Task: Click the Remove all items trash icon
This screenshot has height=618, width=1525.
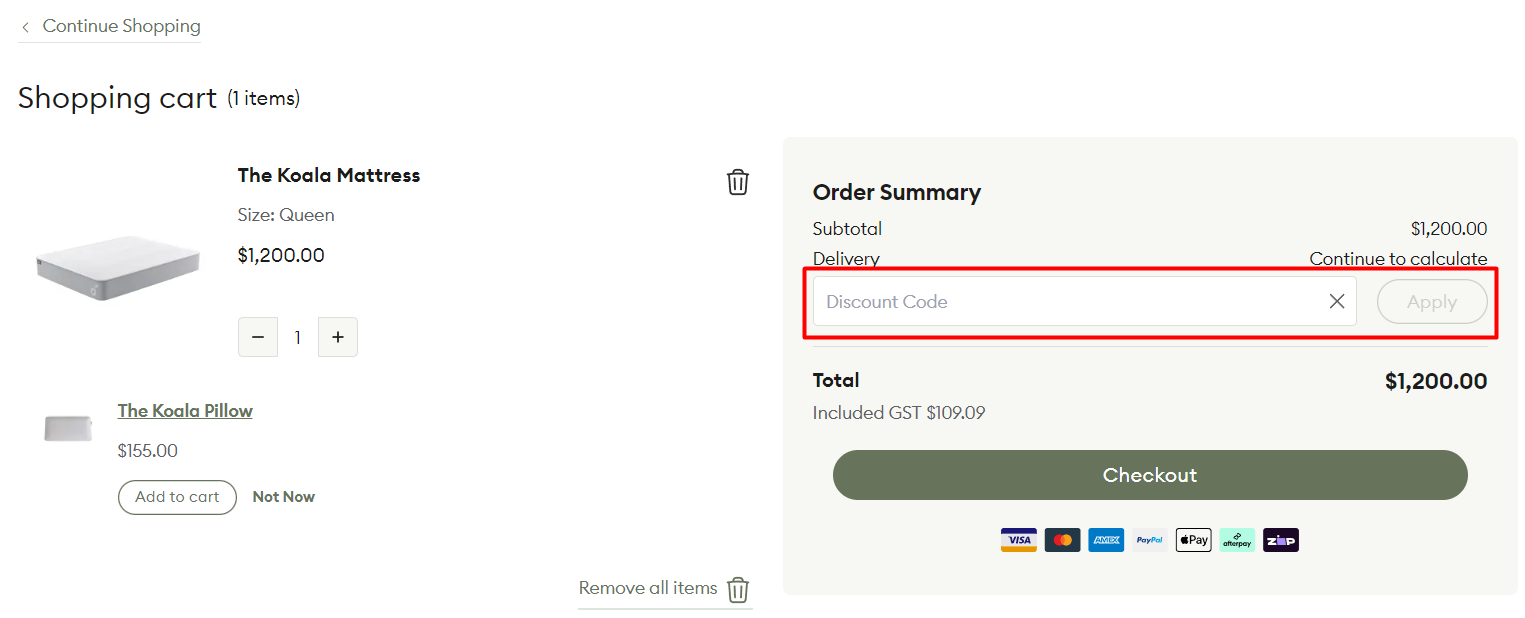Action: 738,590
